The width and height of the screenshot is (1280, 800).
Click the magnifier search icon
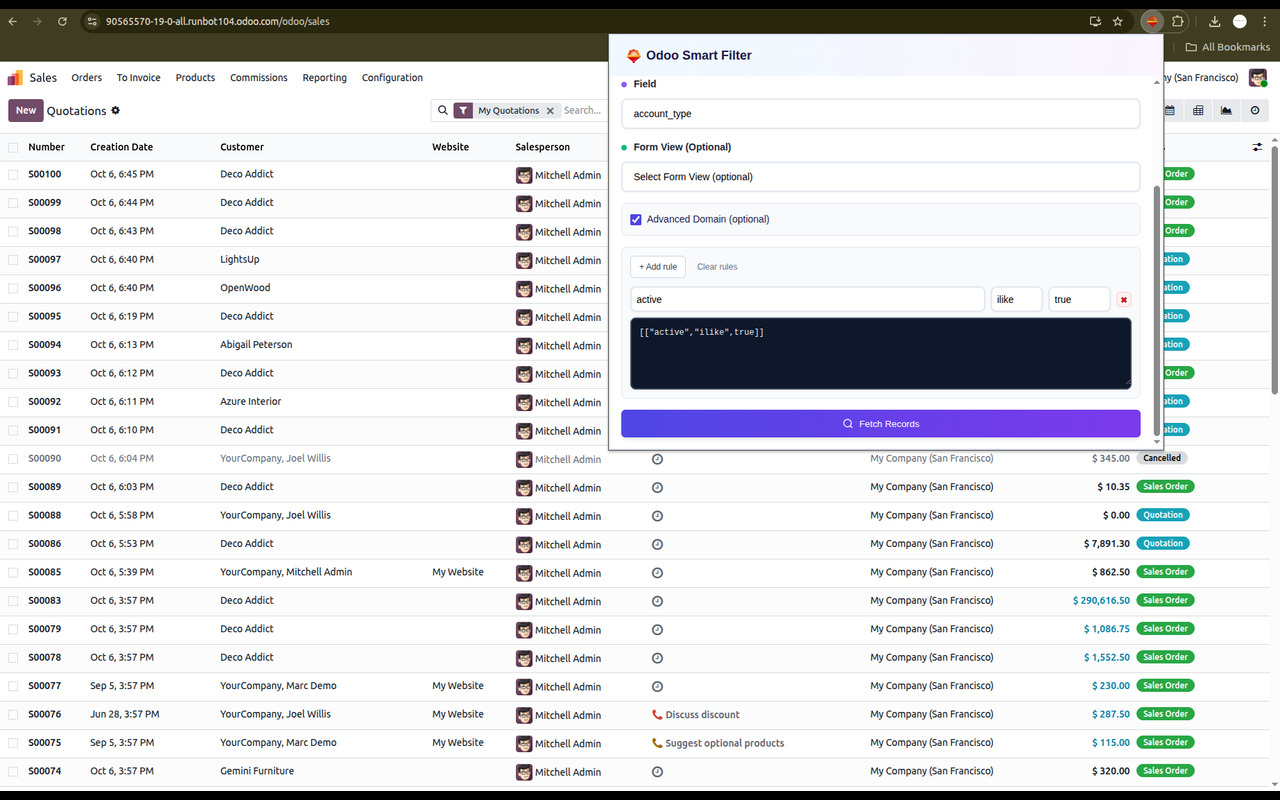[442, 111]
